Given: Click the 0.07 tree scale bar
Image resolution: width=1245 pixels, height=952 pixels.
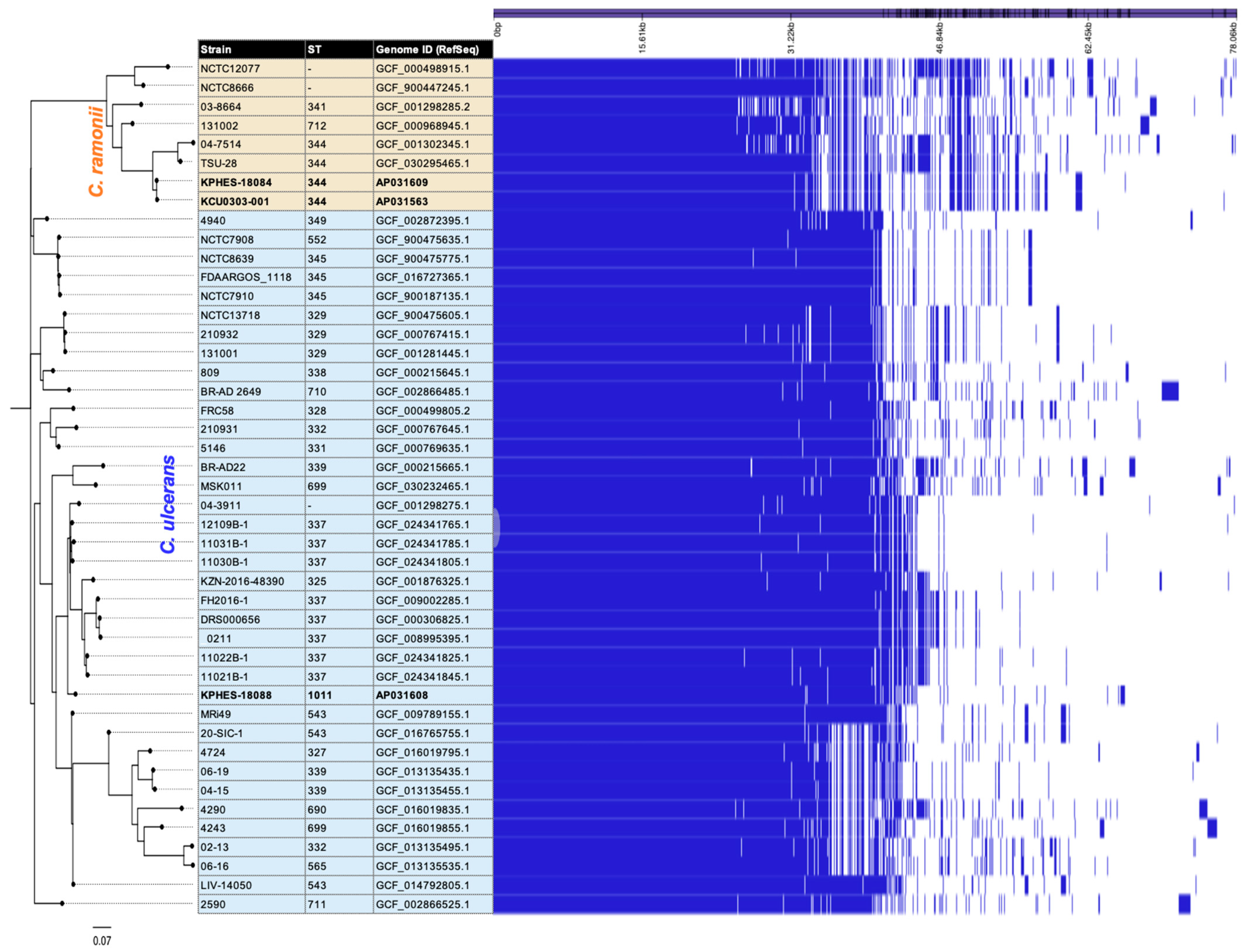Looking at the screenshot, I should pos(102,928).
